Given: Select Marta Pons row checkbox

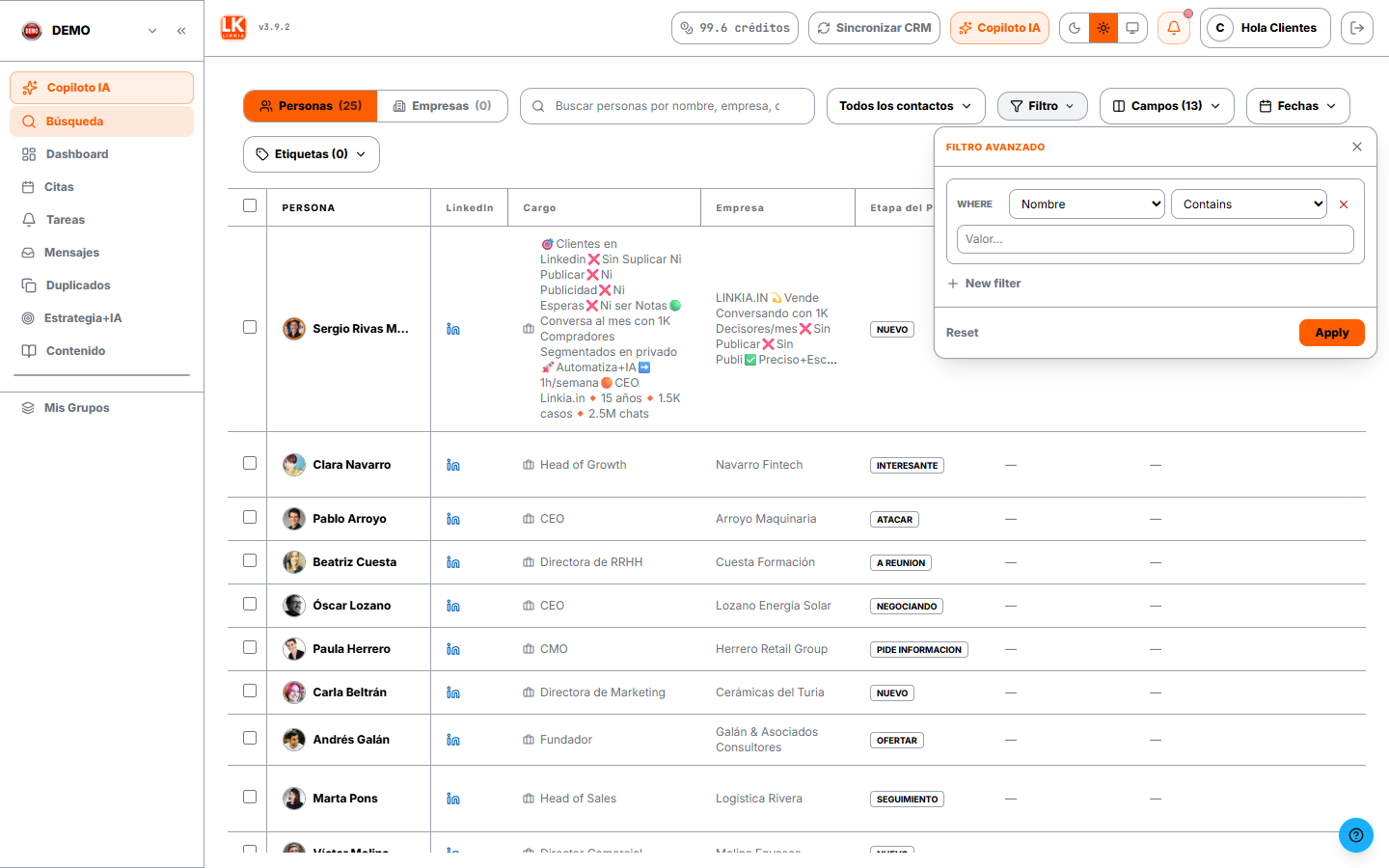Looking at the screenshot, I should click(250, 797).
